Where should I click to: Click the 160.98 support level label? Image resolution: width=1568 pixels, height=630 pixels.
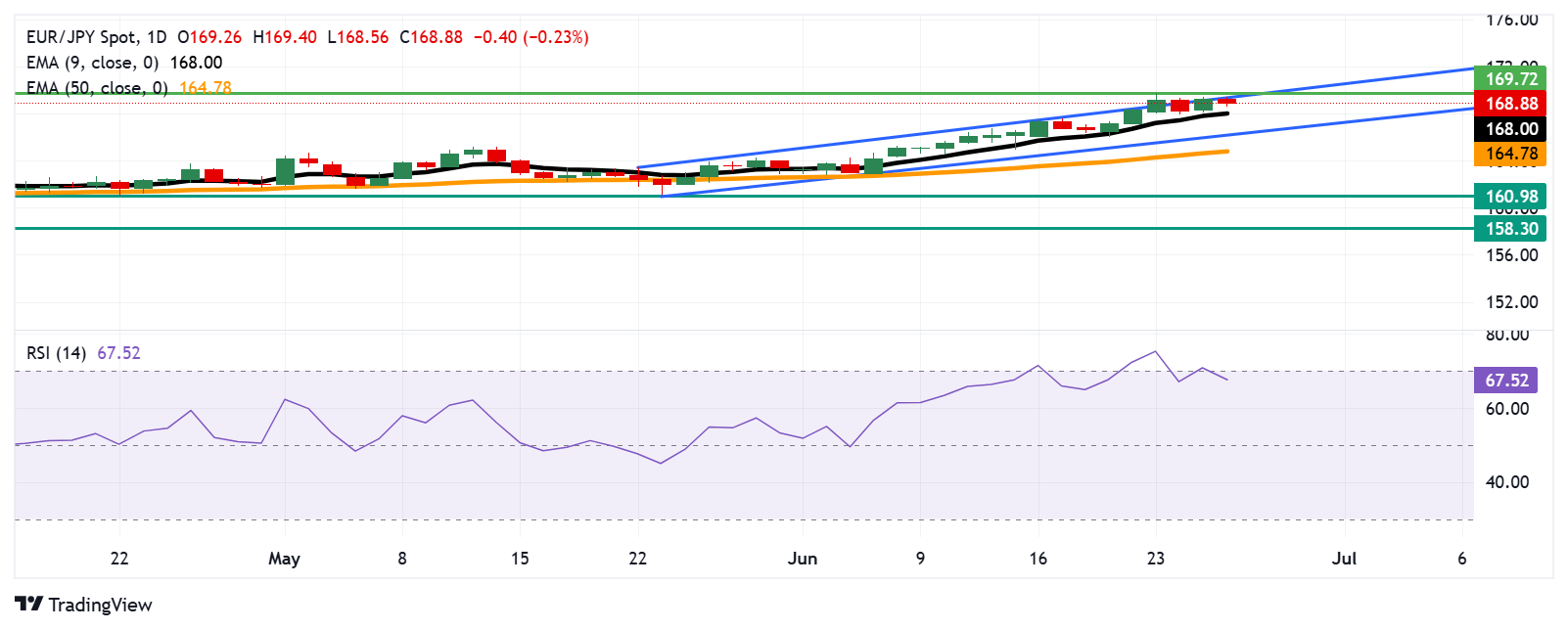coord(1511,197)
